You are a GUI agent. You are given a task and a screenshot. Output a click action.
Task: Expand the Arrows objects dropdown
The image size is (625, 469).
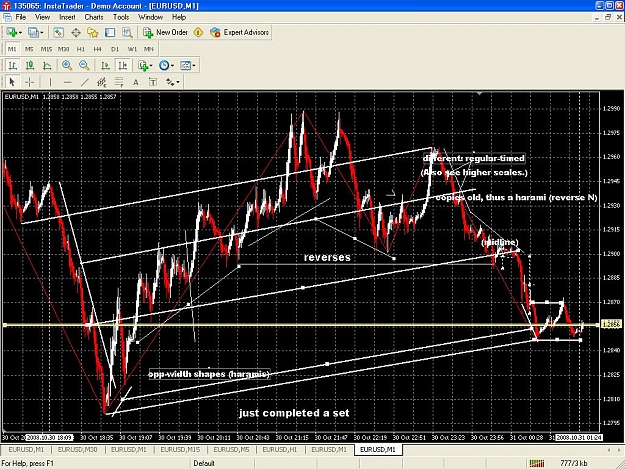tap(178, 82)
